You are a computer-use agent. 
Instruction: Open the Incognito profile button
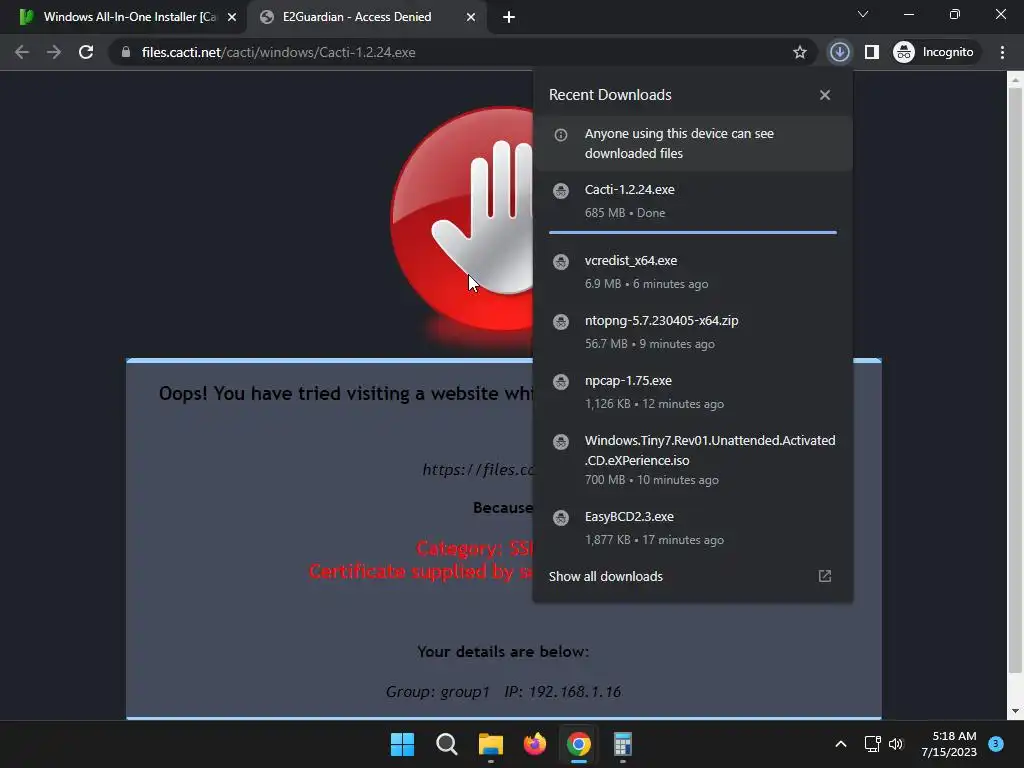pos(934,52)
